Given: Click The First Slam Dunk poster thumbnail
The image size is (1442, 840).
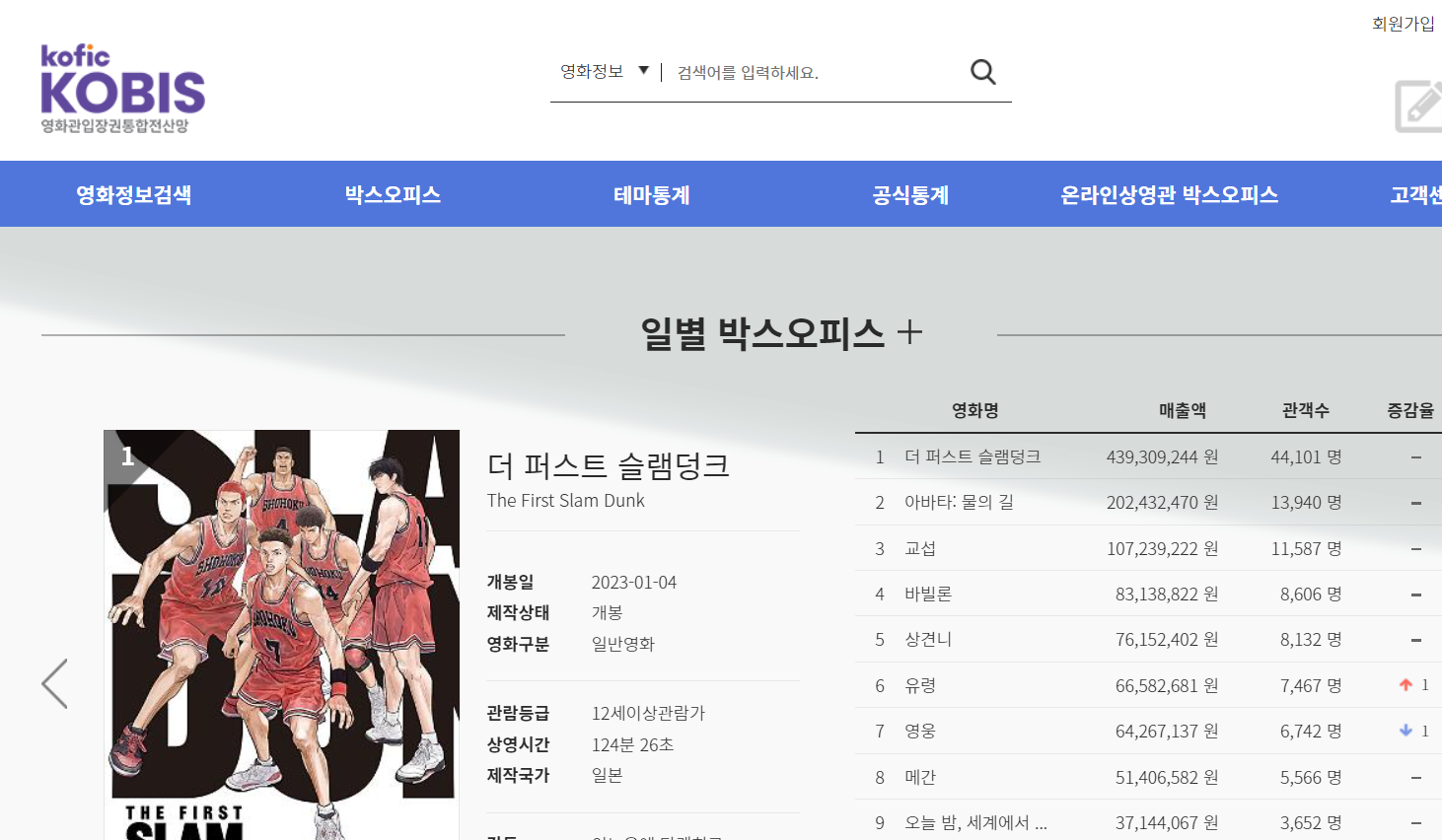Looking at the screenshot, I should coord(281,635).
